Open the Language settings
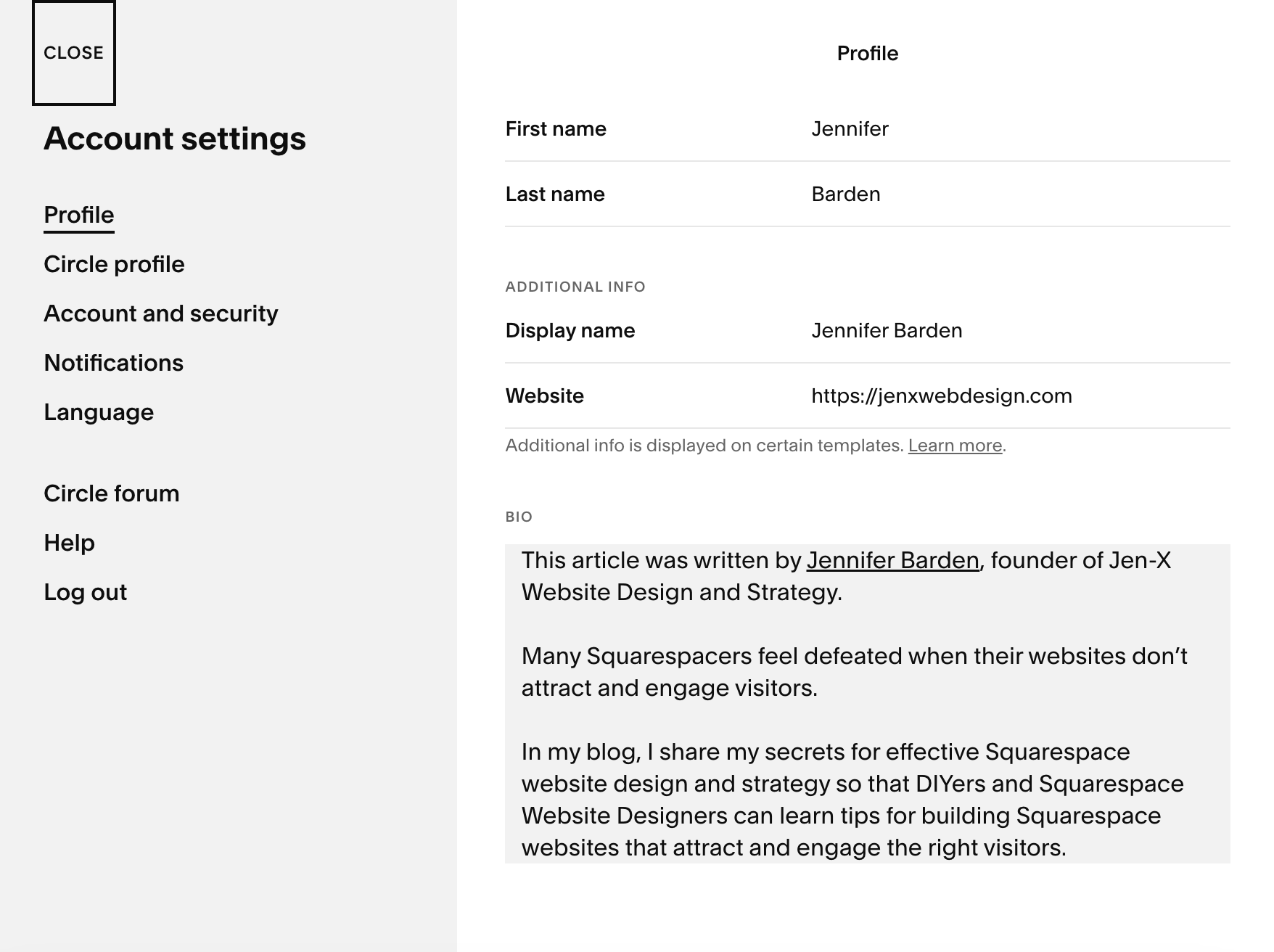1274x952 pixels. (x=99, y=412)
